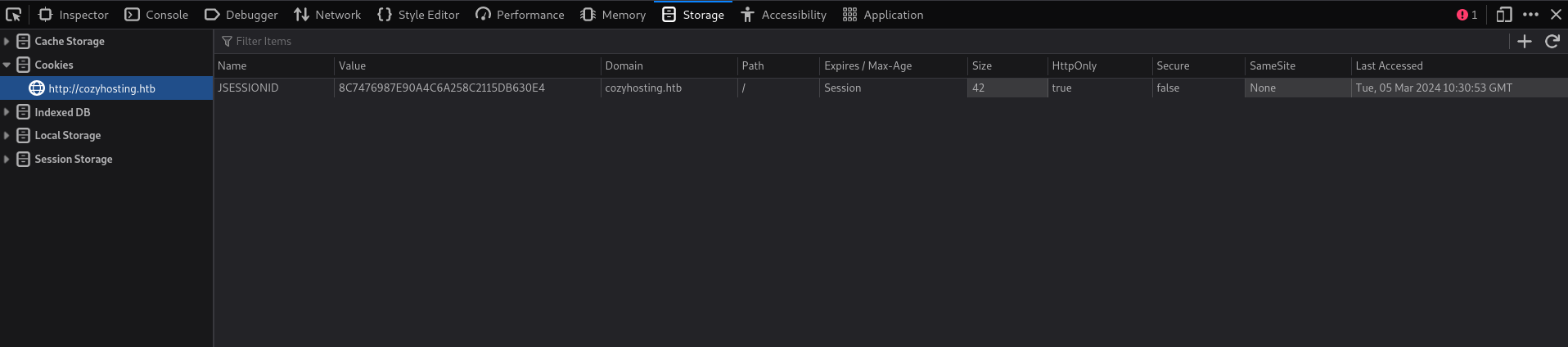Collapse the Cookies tree node

7,65
